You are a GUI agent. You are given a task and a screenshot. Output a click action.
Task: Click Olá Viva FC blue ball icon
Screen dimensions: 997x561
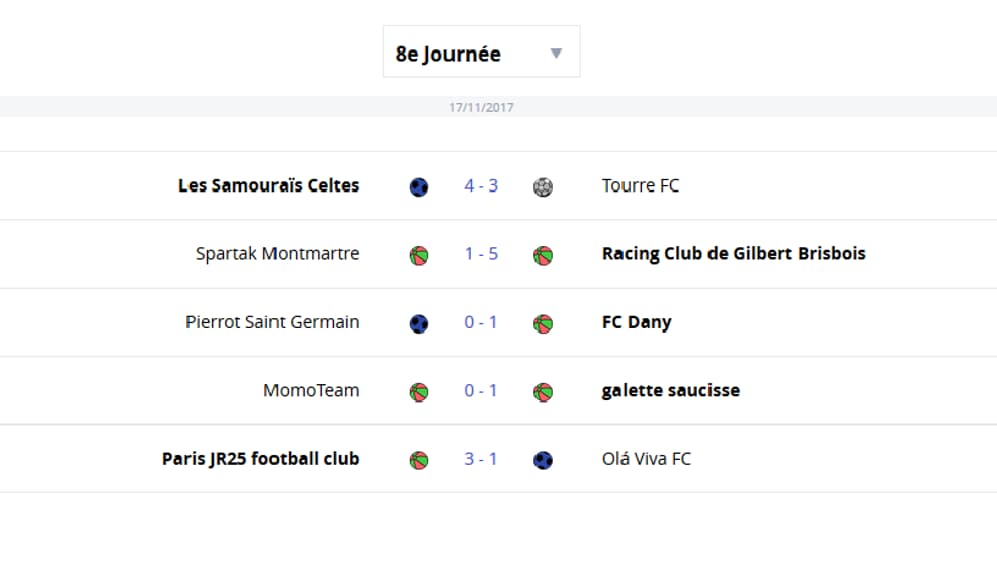click(543, 460)
